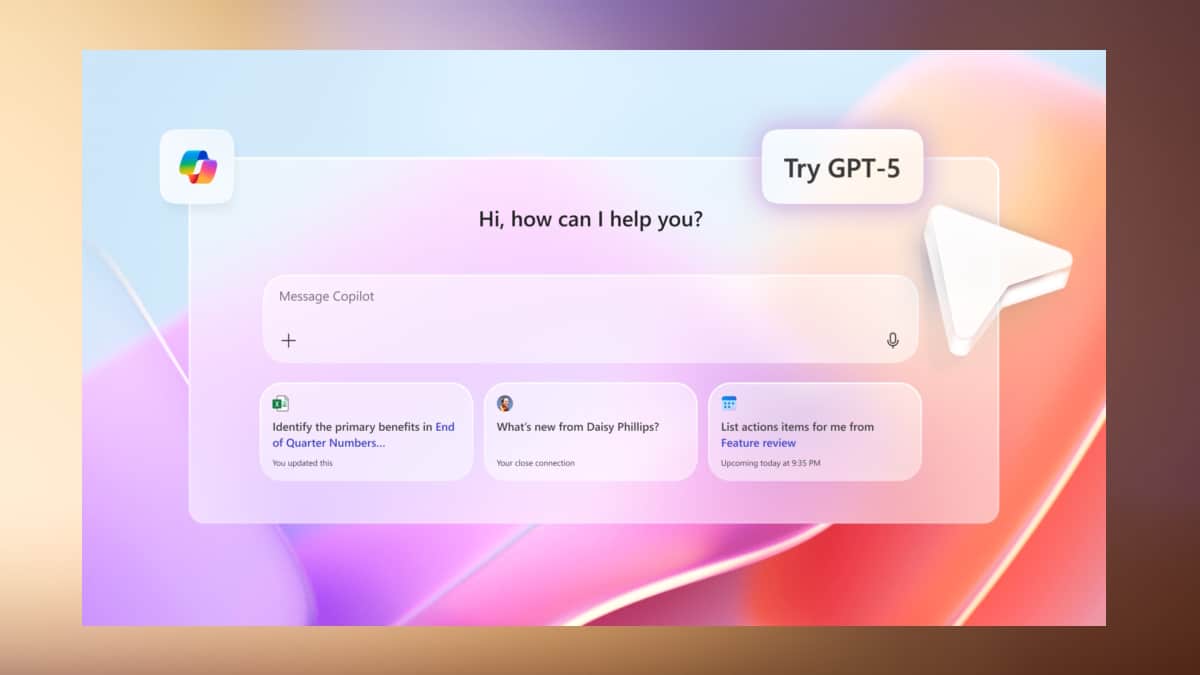Toggle the attachment menu with the plus sign
1200x675 pixels.
(x=288, y=340)
